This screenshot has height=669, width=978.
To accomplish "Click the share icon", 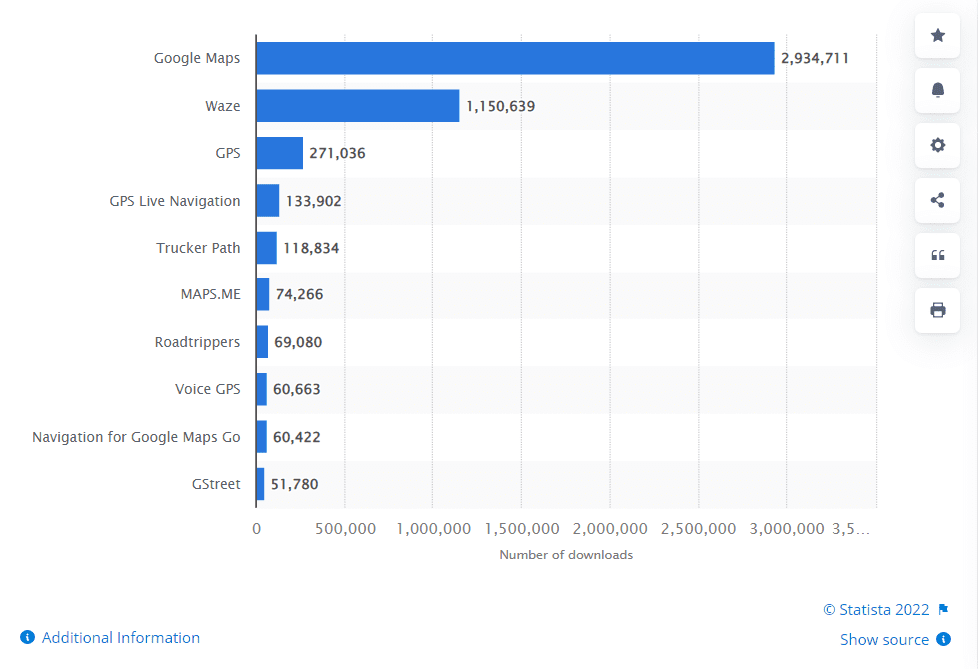I will (x=937, y=200).
